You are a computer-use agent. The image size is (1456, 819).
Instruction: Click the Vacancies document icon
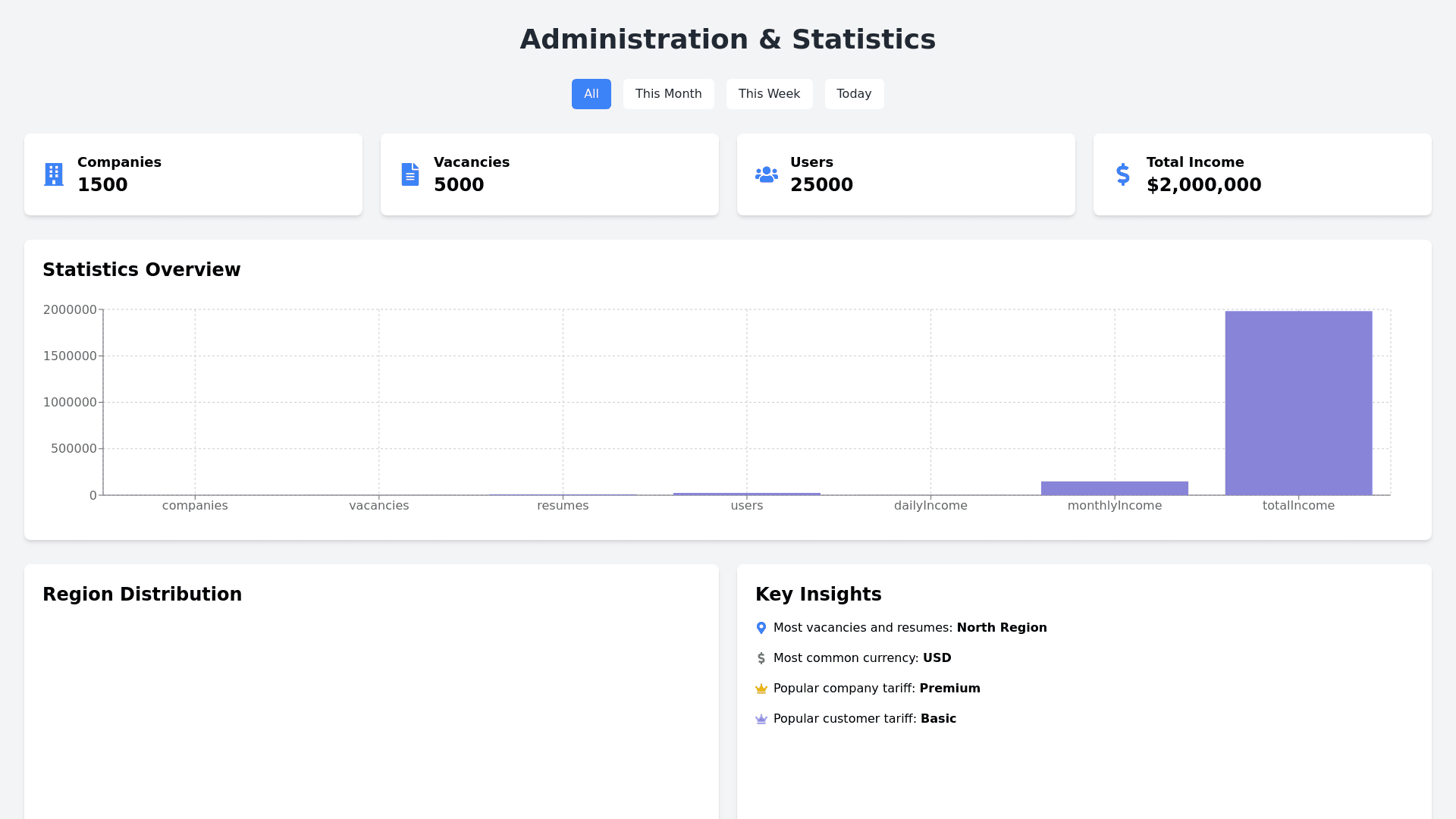coord(410,174)
